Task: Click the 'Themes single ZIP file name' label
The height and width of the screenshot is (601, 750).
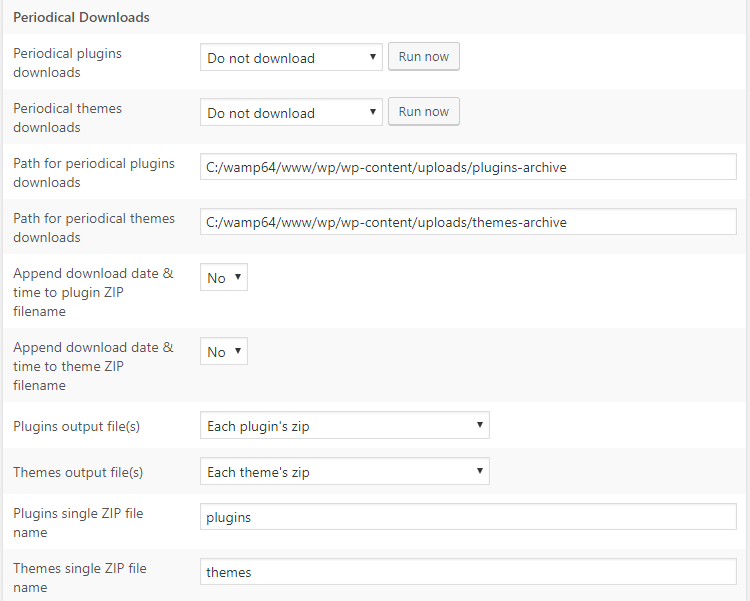Action: (x=80, y=578)
